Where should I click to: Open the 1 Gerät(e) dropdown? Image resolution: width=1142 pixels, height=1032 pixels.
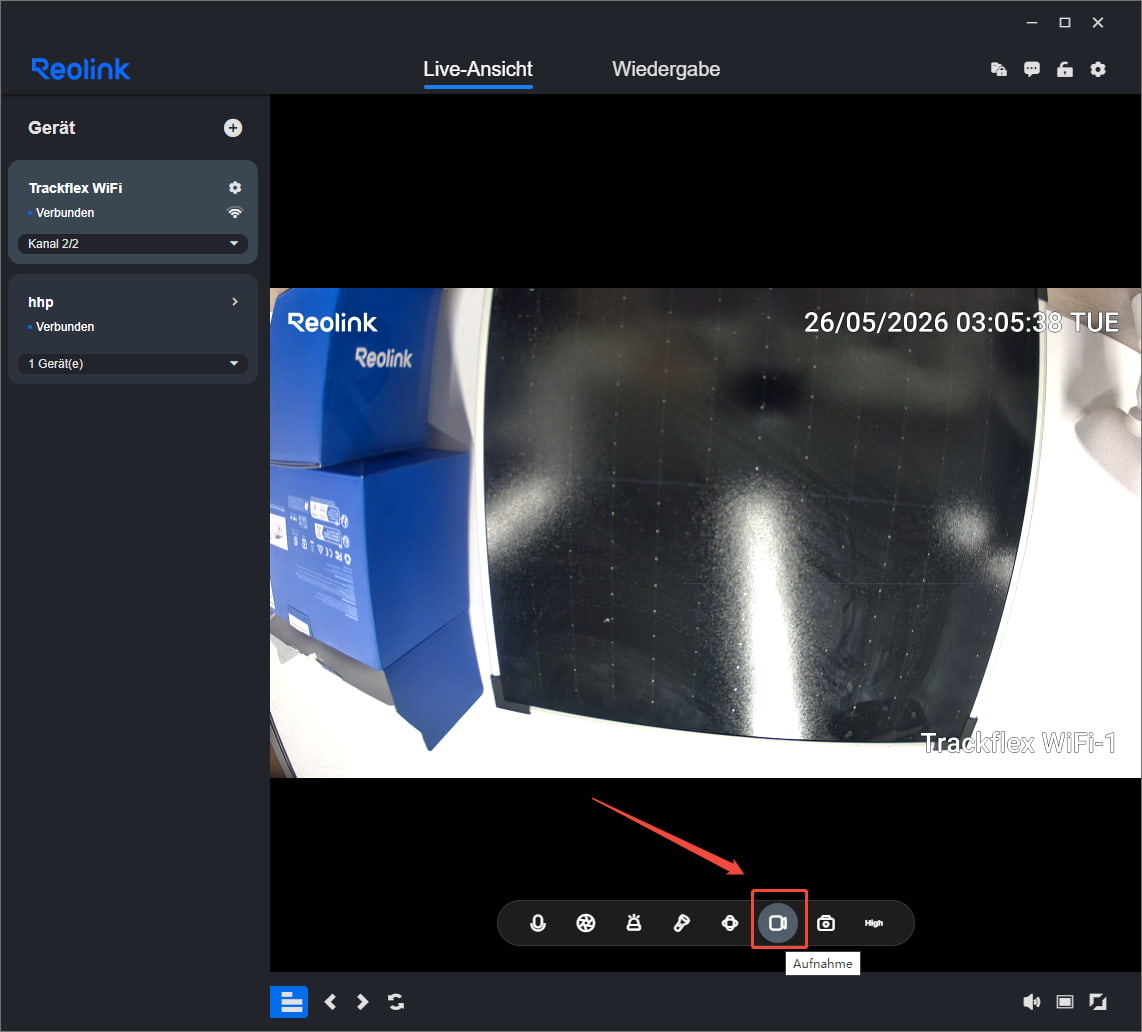pyautogui.click(x=133, y=363)
